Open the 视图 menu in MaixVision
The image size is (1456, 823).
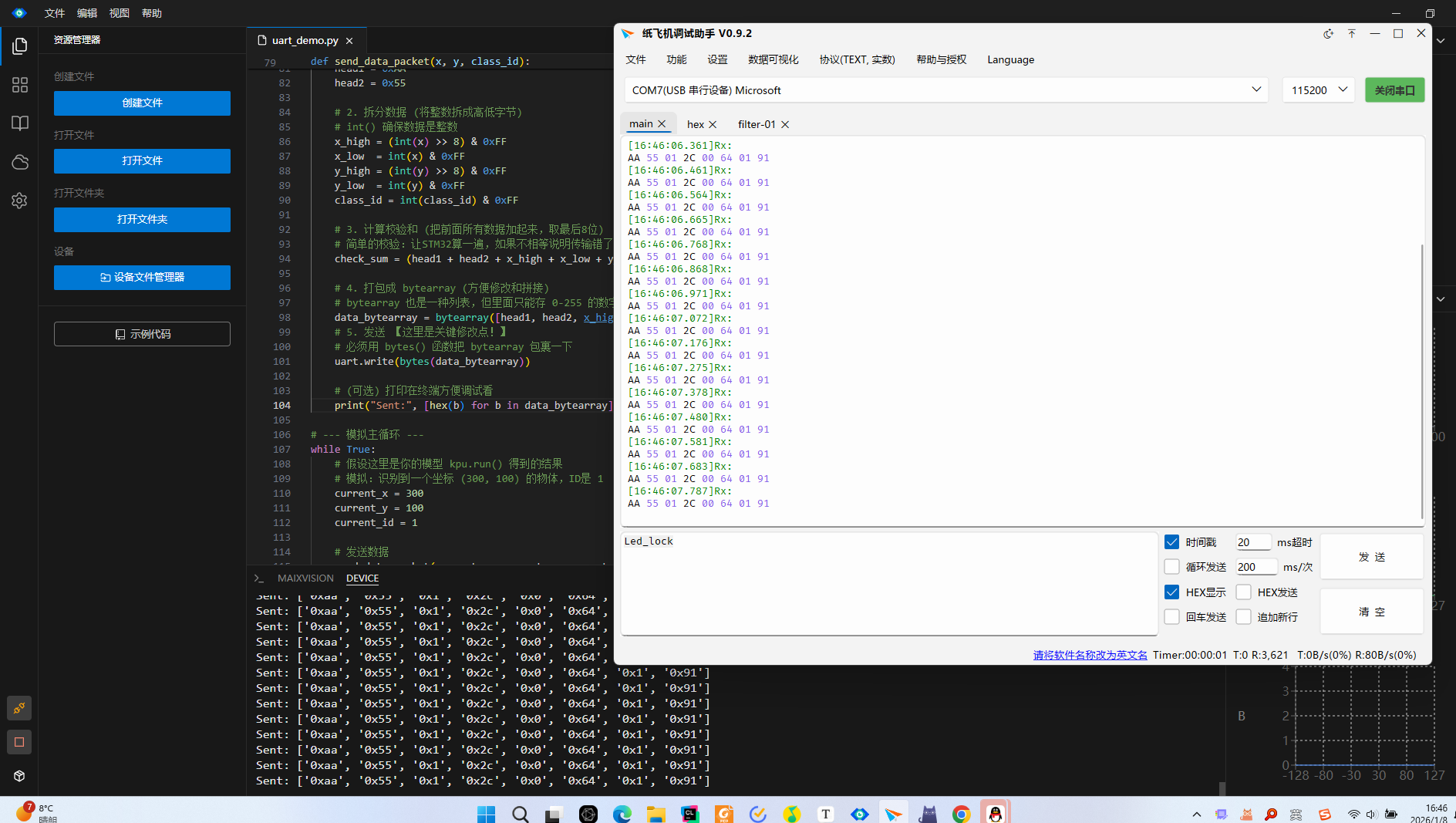[x=120, y=13]
